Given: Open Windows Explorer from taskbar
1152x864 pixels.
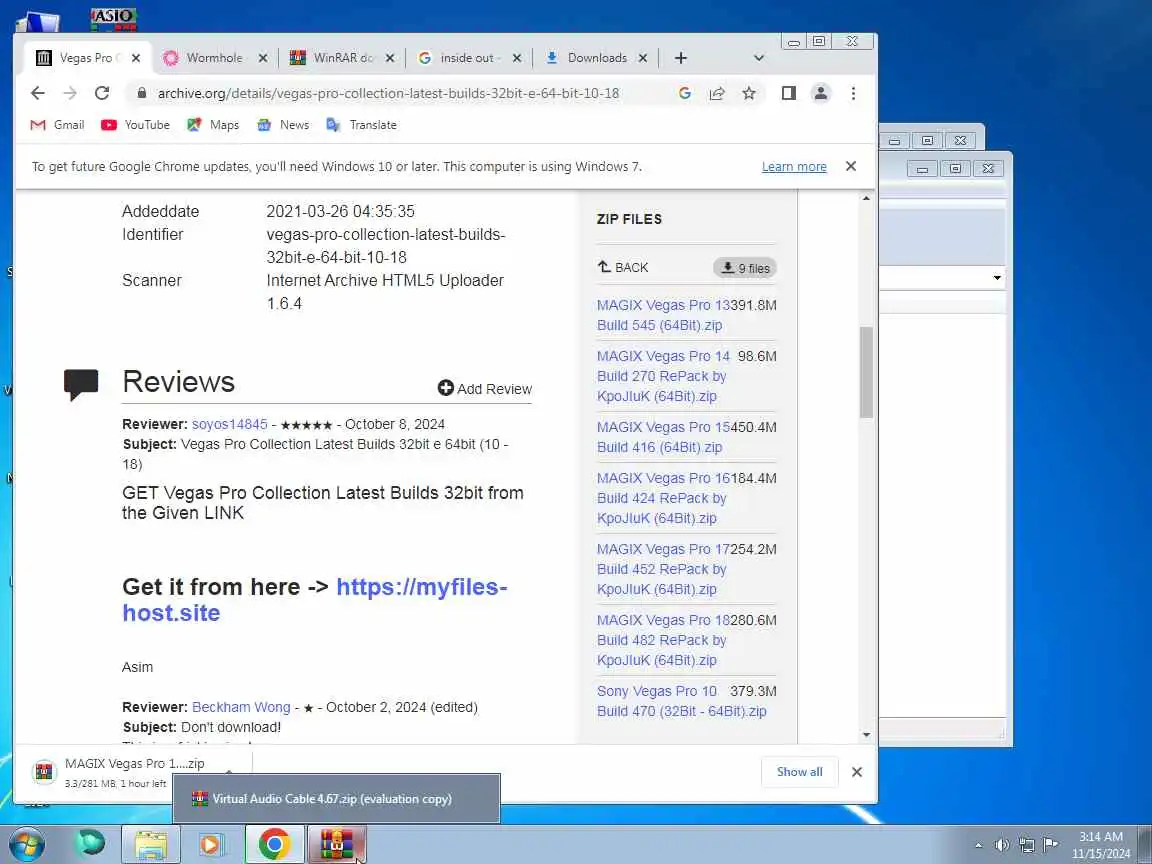Looking at the screenshot, I should (x=151, y=845).
